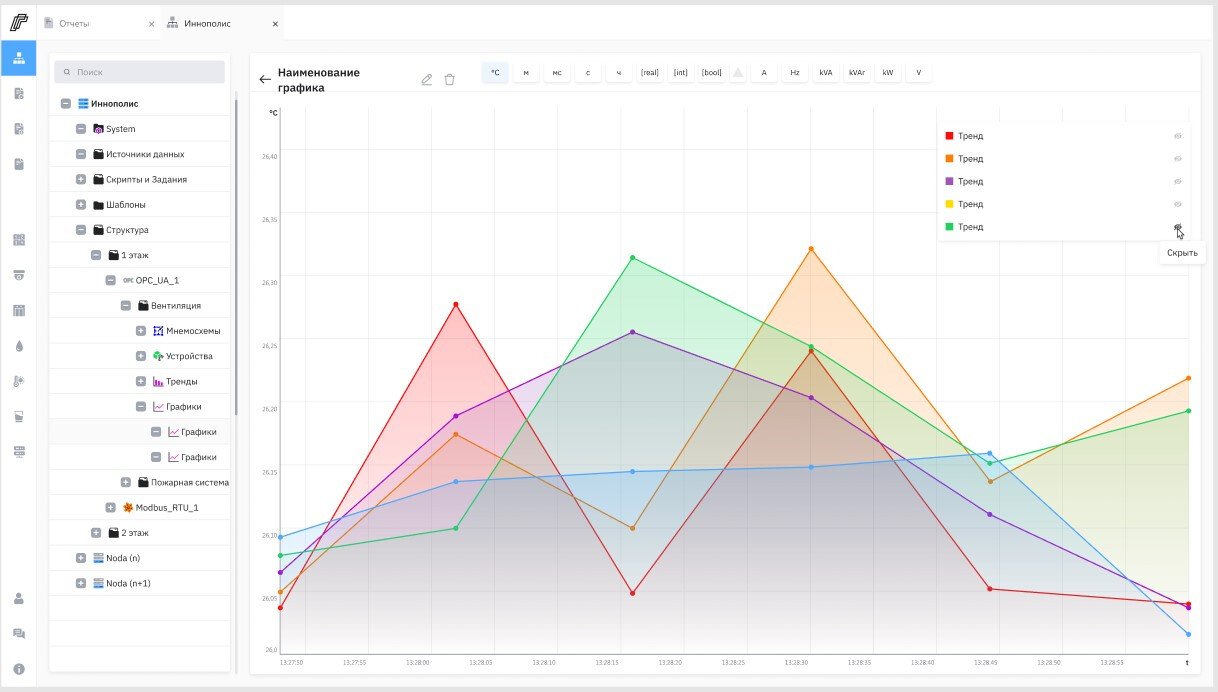
Task: Expand the Скрипты и Задания folder
Action: (81, 180)
